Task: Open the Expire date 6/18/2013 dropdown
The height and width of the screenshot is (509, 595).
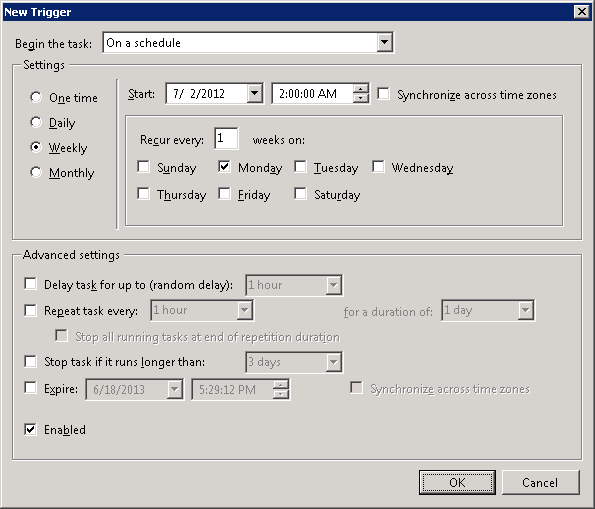Action: click(175, 389)
